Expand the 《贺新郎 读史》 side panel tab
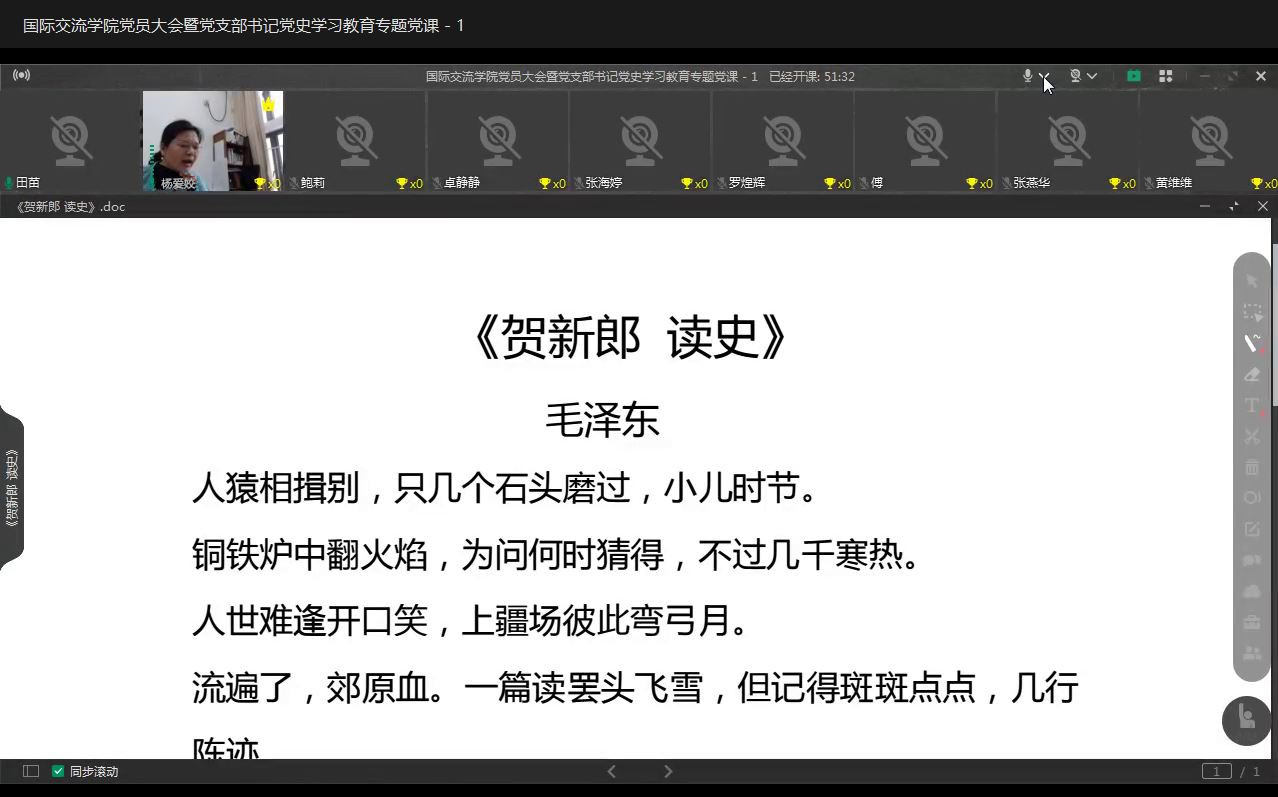The height and width of the screenshot is (797, 1278). (12, 488)
